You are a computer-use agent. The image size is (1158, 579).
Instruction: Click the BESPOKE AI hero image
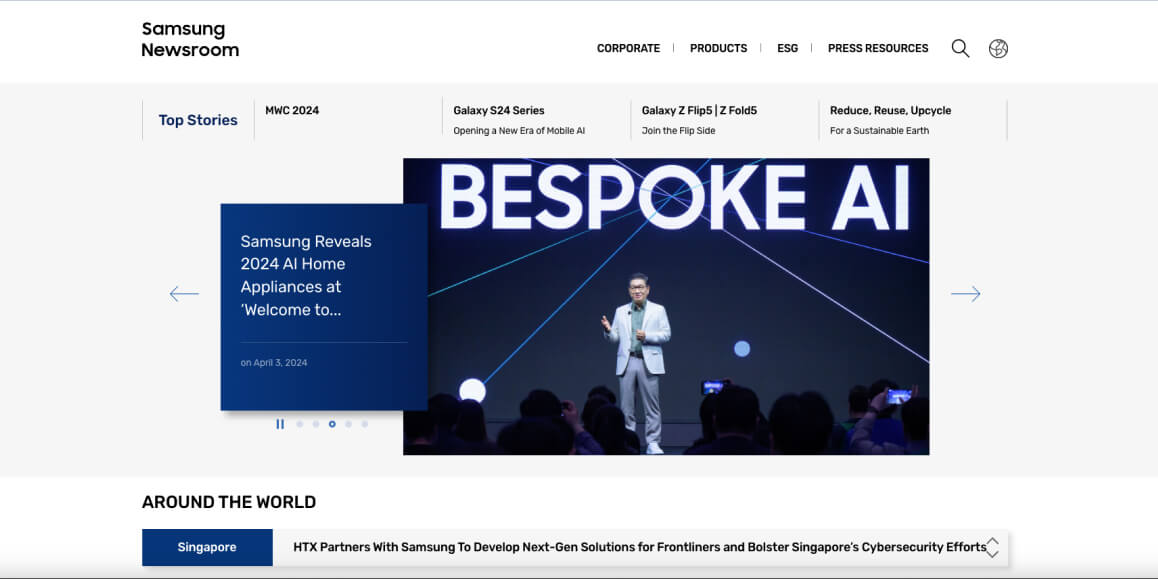coord(666,306)
